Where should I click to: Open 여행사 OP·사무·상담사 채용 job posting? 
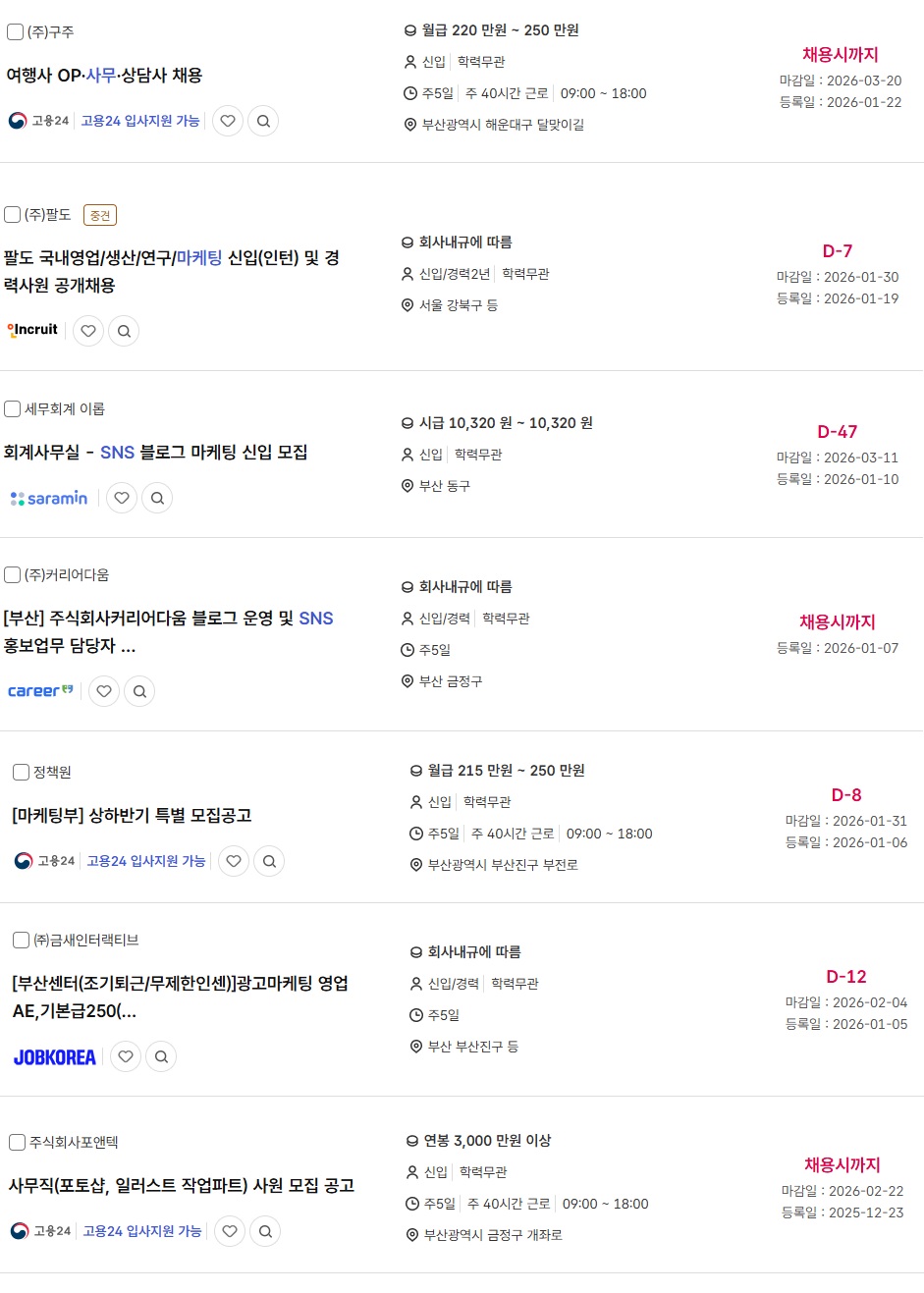(x=104, y=76)
